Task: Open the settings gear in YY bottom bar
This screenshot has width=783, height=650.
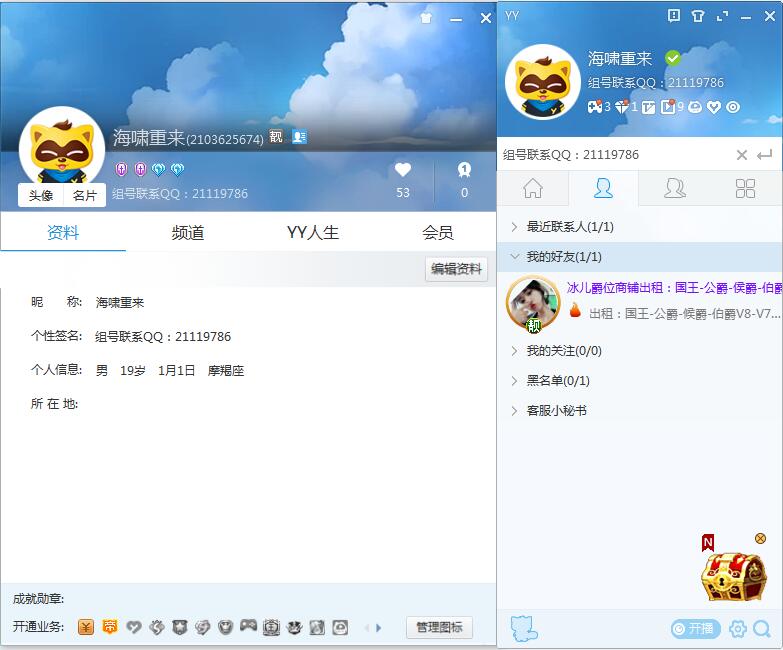Action: click(738, 629)
